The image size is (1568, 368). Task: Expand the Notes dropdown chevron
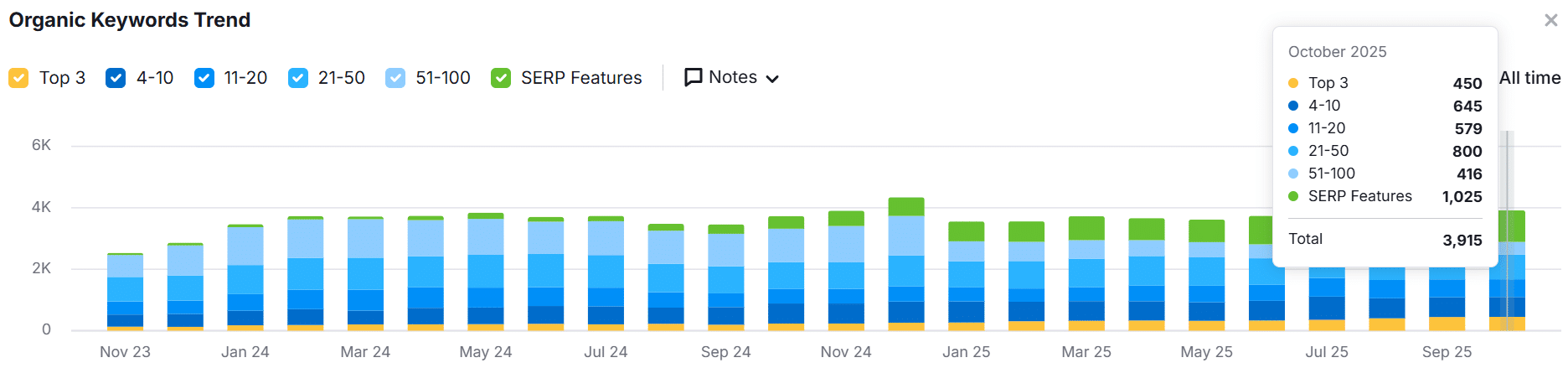[772, 79]
